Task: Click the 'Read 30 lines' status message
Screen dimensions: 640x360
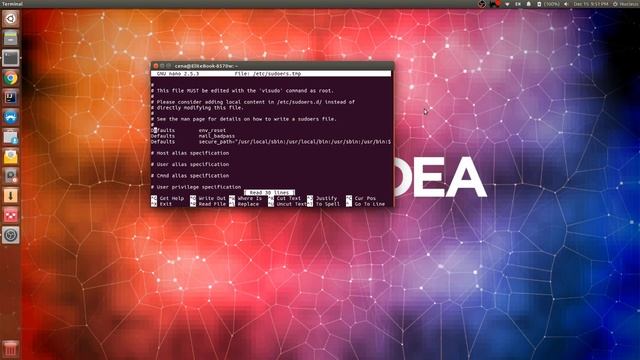Action: coord(269,192)
